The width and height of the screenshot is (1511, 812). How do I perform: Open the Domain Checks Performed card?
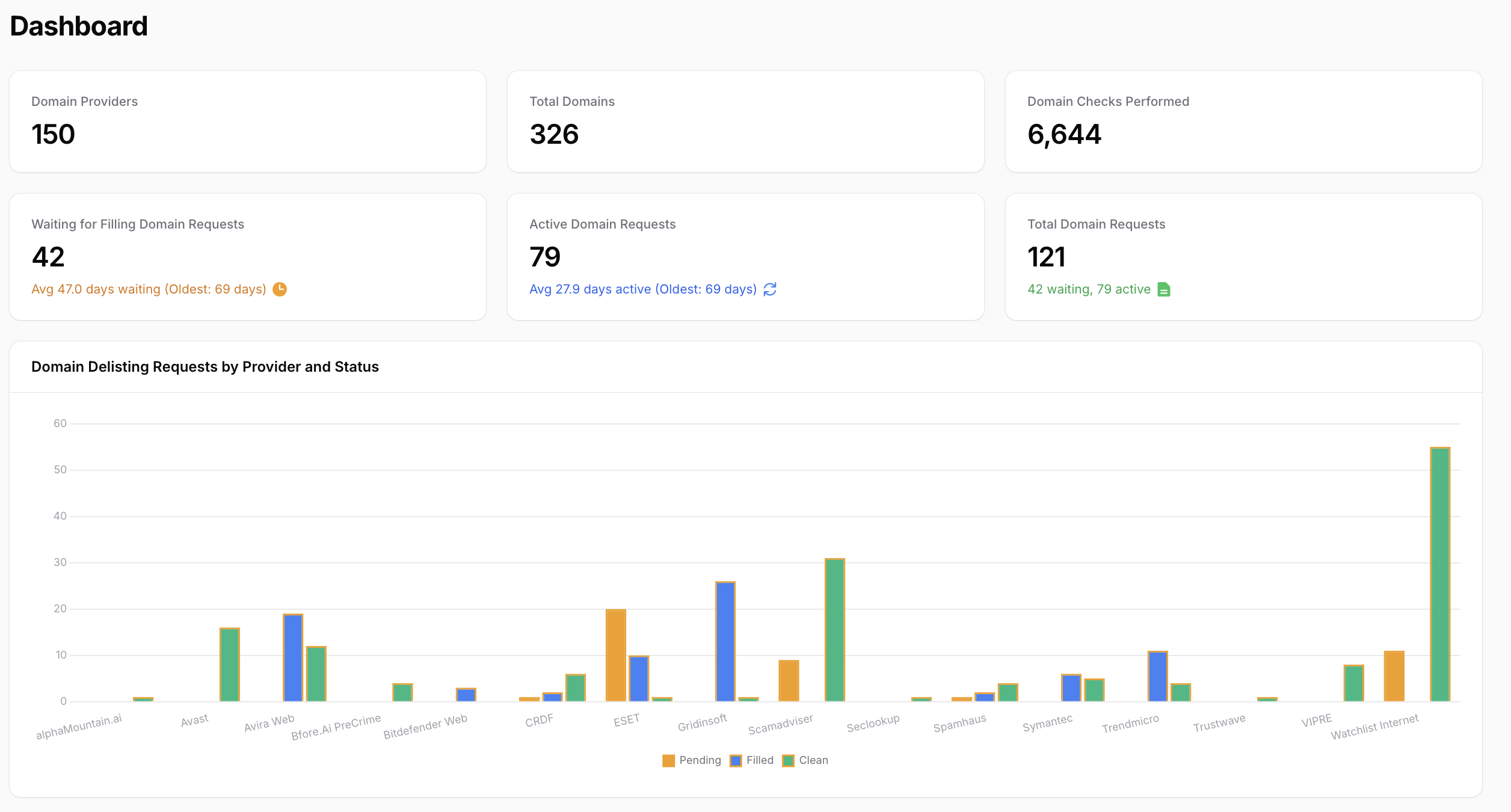1244,121
